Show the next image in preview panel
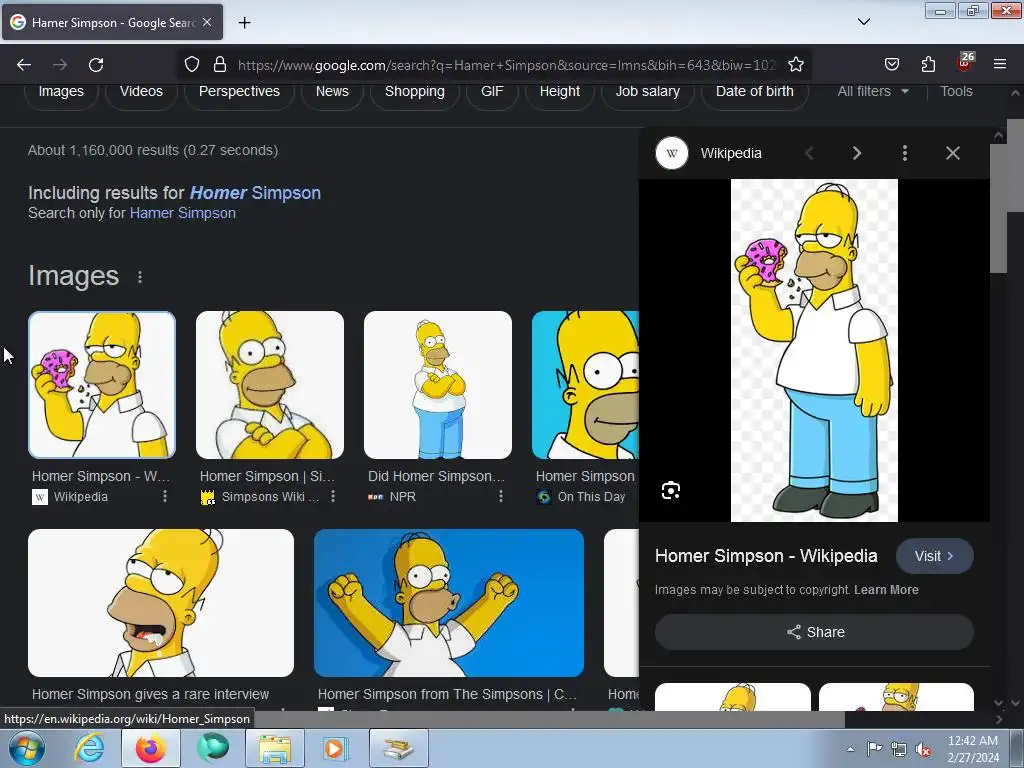This screenshot has height=768, width=1024. (857, 153)
